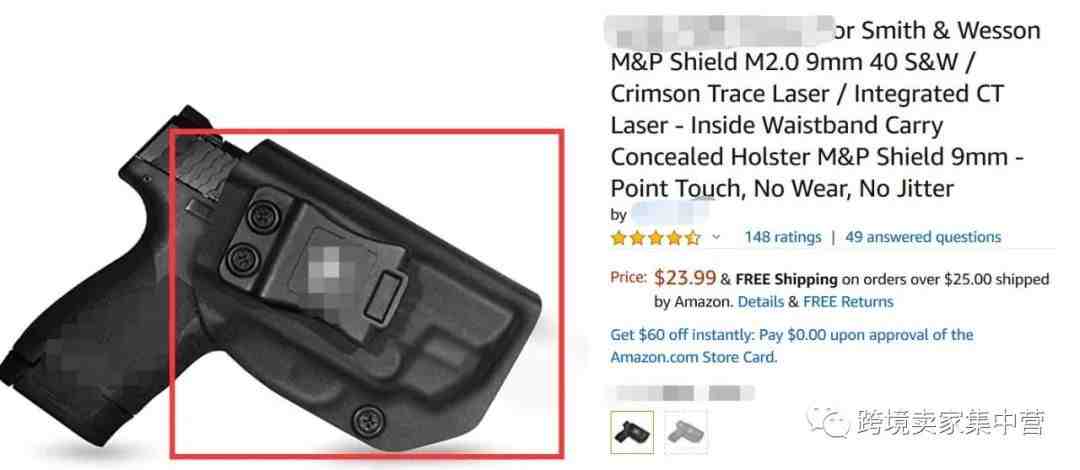
Task: Open the 49 answered questions link
Action: point(923,237)
